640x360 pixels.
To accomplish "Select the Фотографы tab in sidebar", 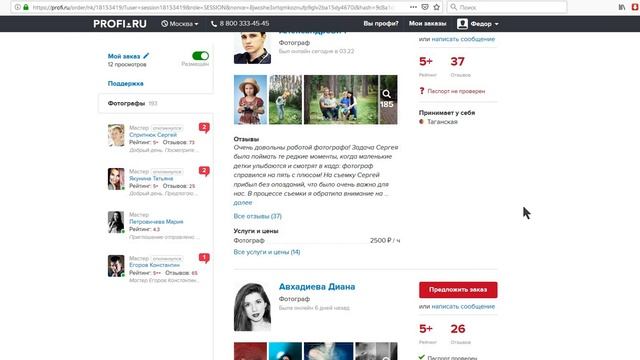I will click(x=156, y=103).
